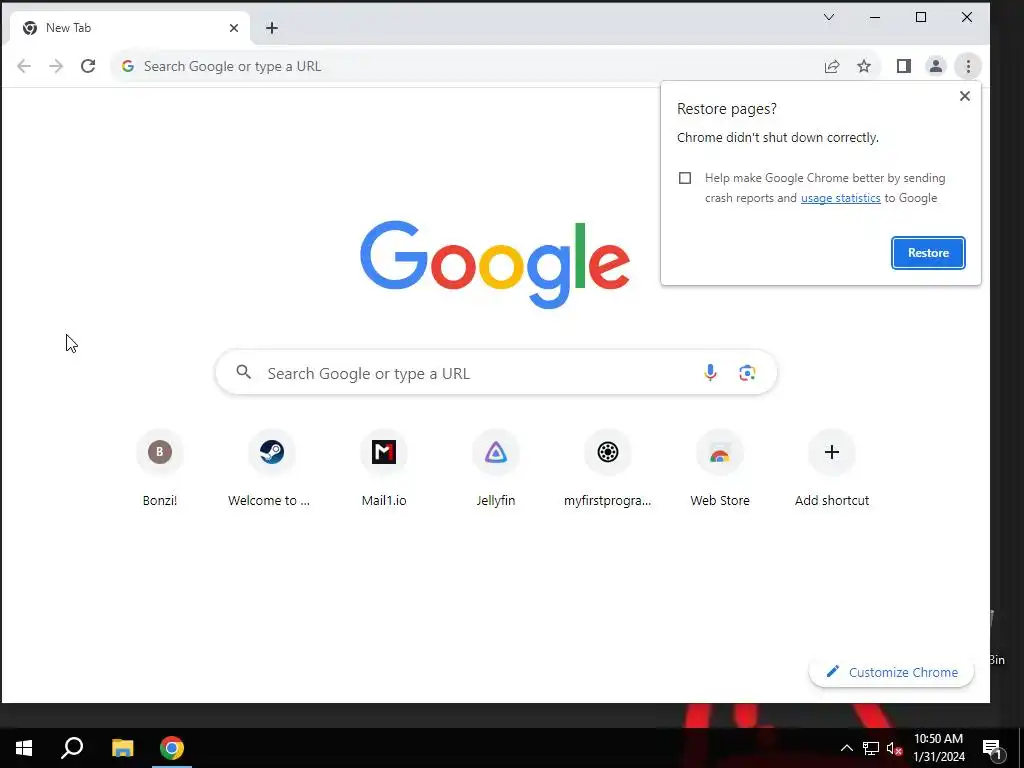Open the side panel icon

904,66
